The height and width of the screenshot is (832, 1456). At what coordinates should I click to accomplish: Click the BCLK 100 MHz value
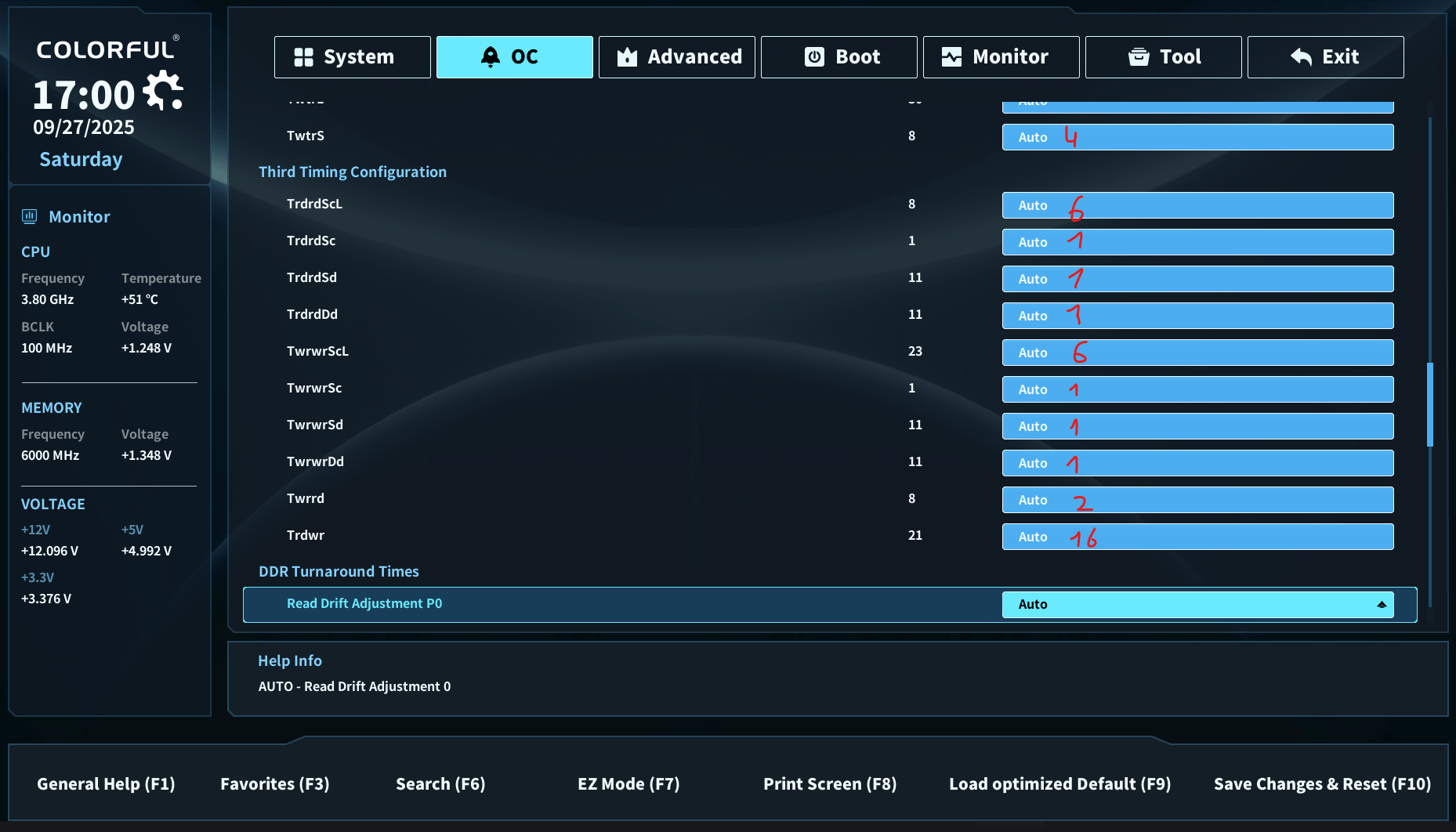[x=46, y=348]
